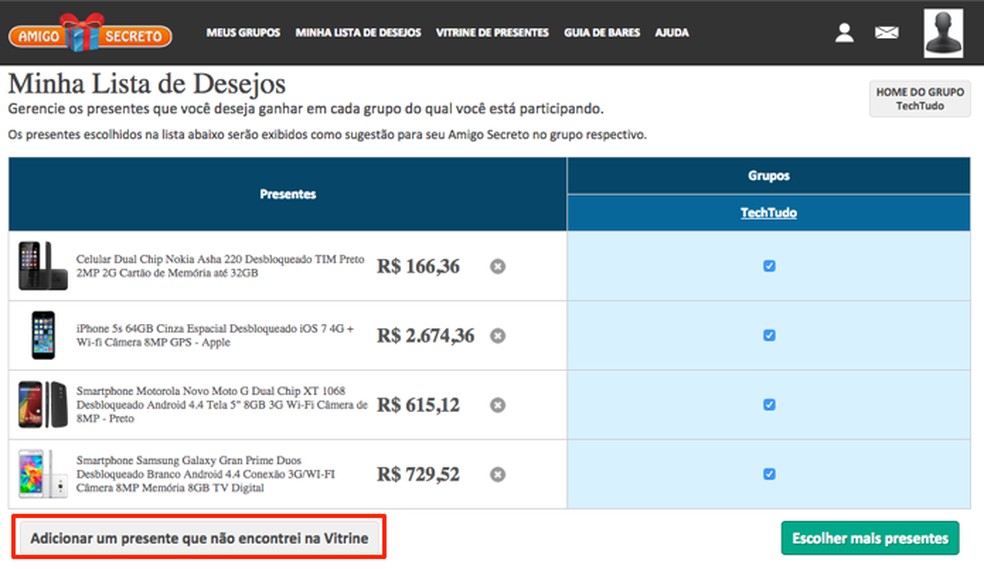Uncheck TechTudo for Motorola Moto G
This screenshot has width=984, height=569.
pos(769,405)
